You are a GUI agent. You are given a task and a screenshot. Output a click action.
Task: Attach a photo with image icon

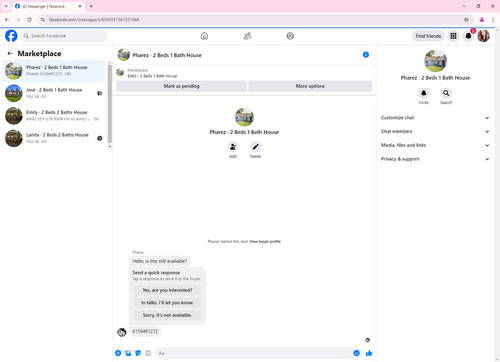point(128,353)
